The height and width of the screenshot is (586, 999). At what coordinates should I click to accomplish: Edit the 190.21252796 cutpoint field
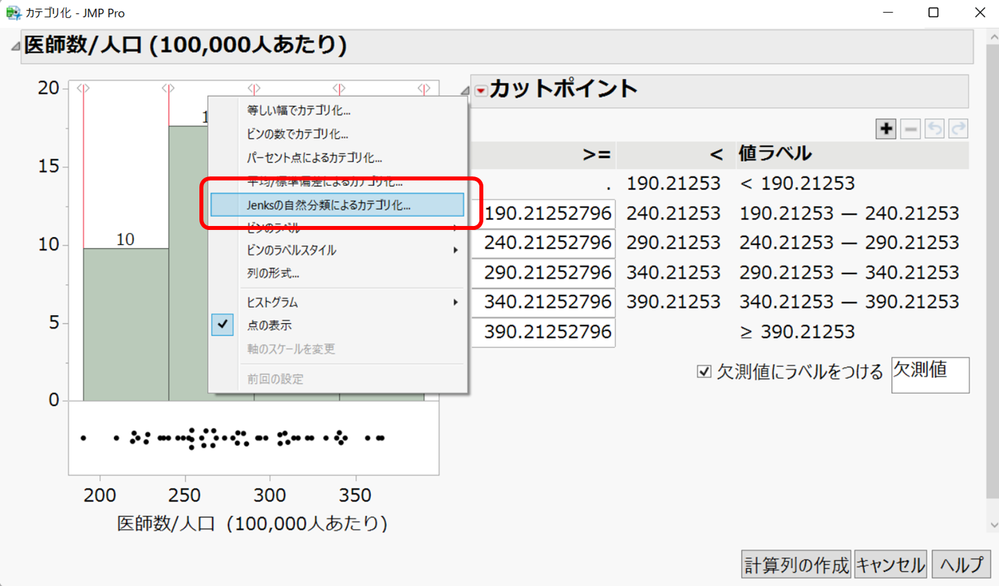[543, 213]
